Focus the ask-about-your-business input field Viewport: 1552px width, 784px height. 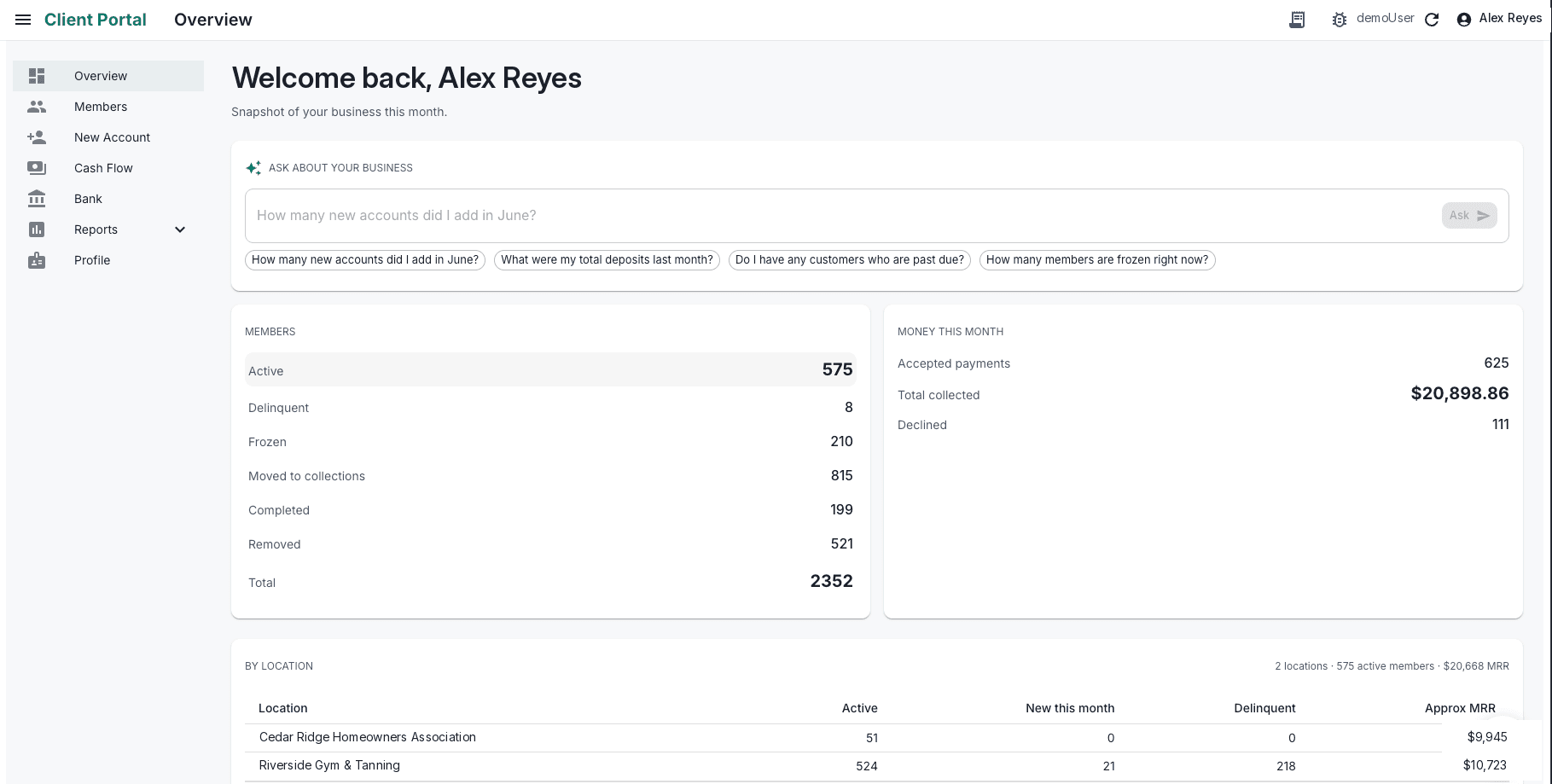[x=843, y=216]
